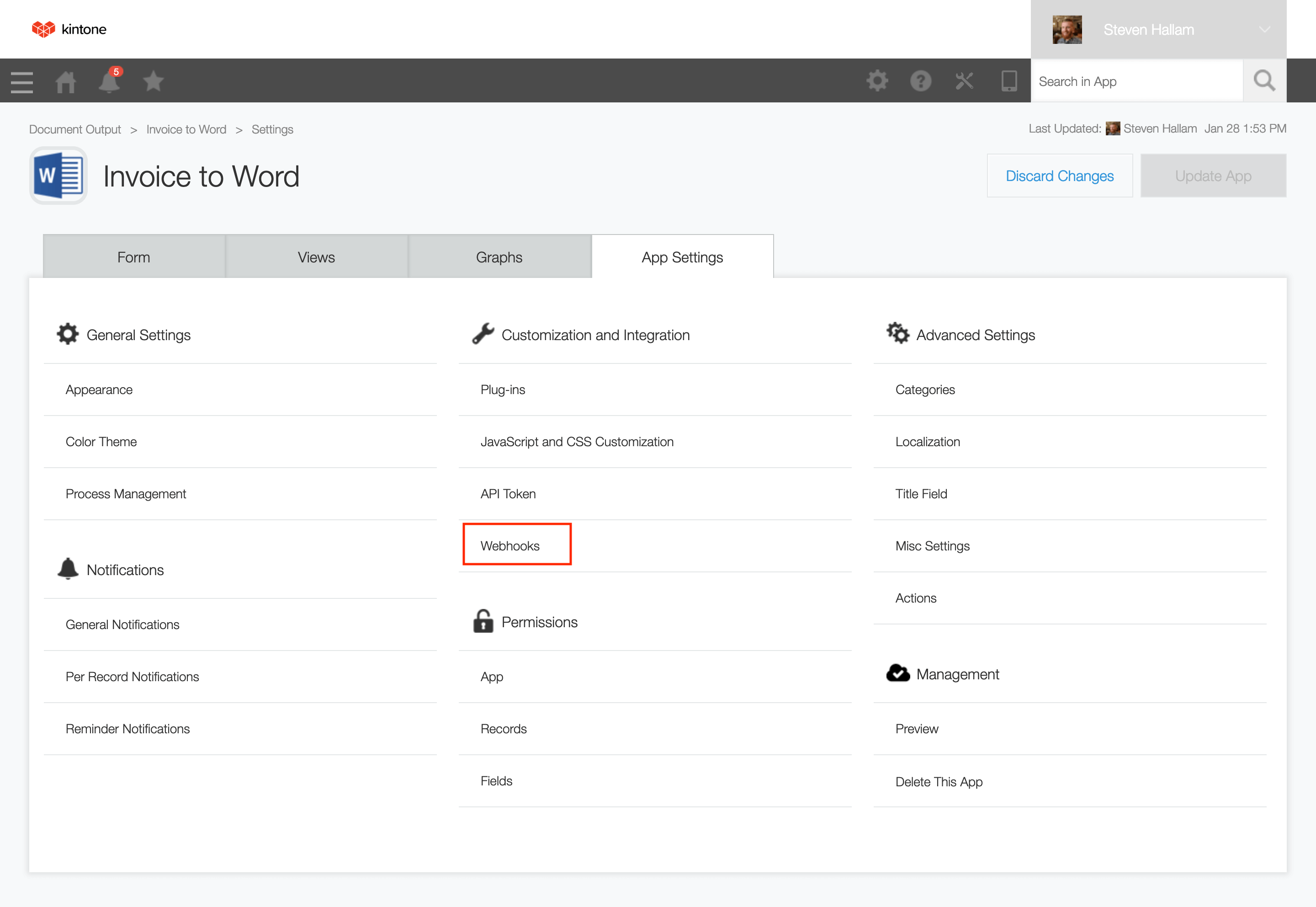Click the Invoice to Word app icon
1316x907 pixels.
(58, 175)
